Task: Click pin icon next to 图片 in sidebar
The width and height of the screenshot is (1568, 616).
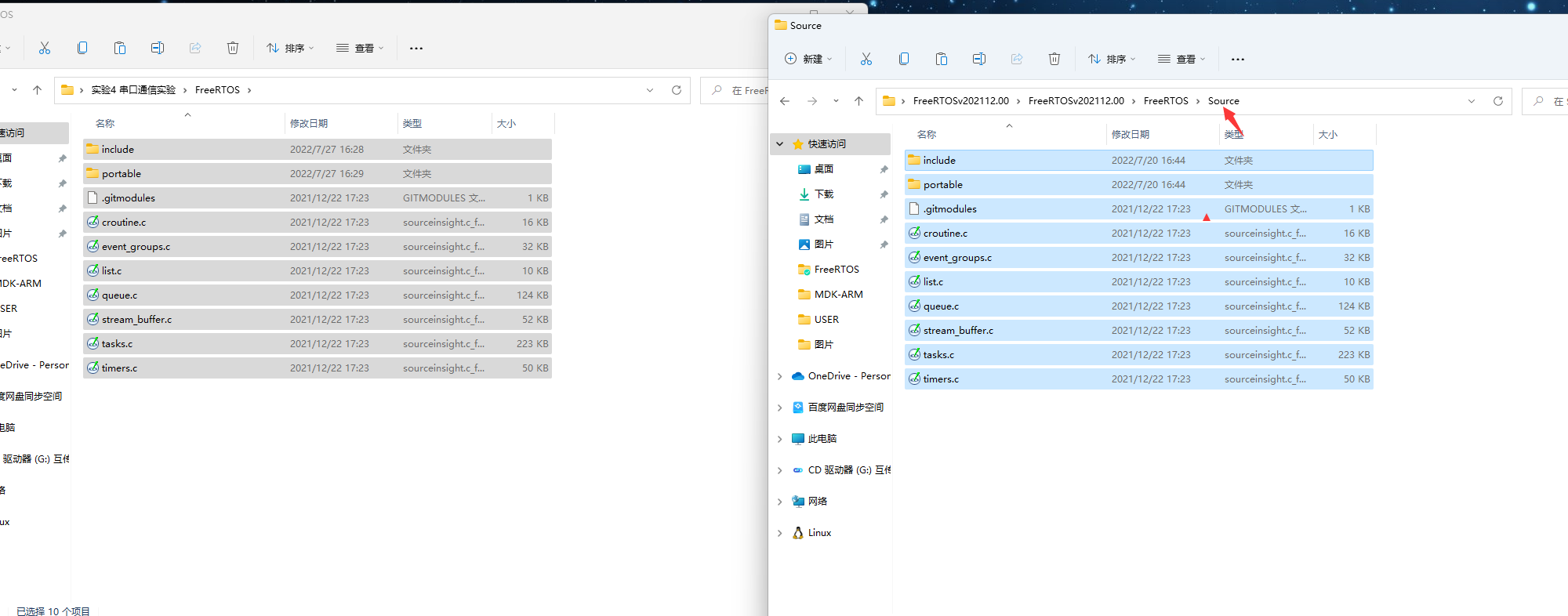Action: coord(884,245)
